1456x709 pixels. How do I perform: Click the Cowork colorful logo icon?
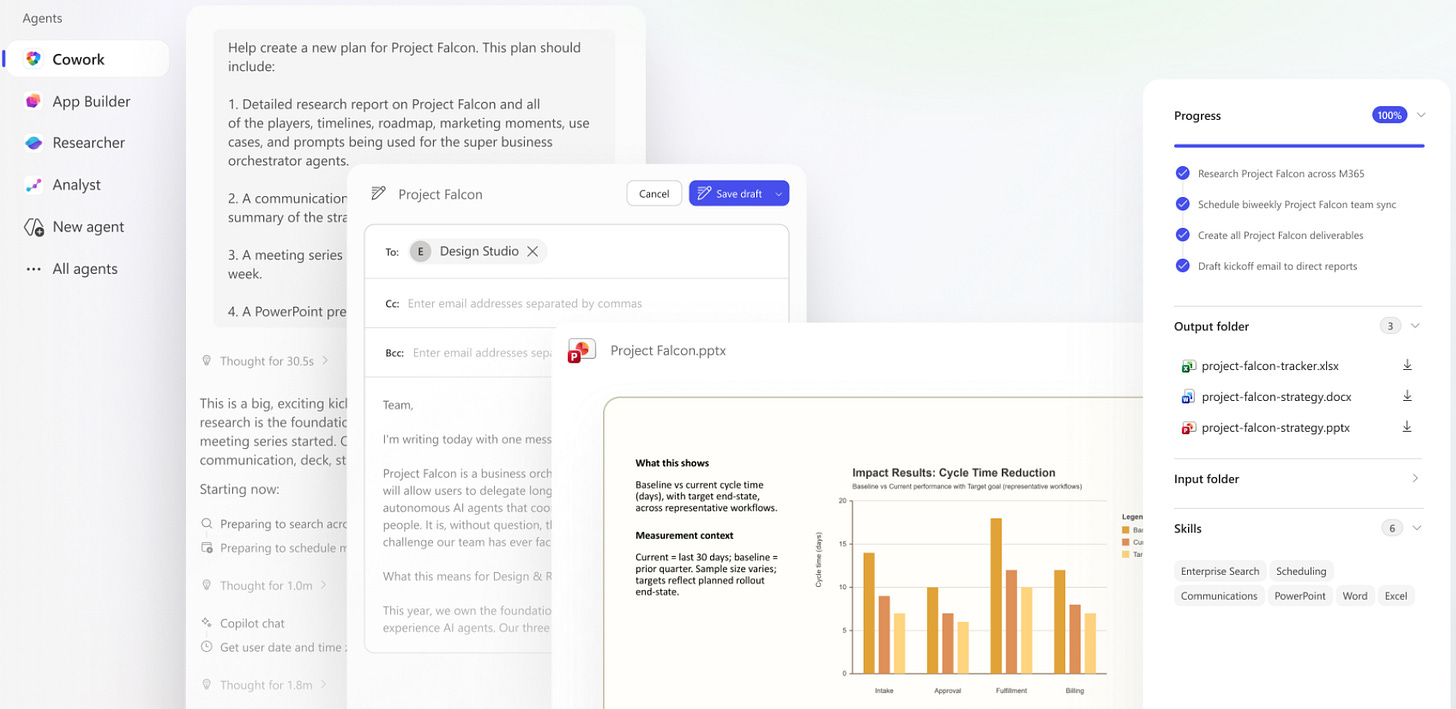(34, 59)
